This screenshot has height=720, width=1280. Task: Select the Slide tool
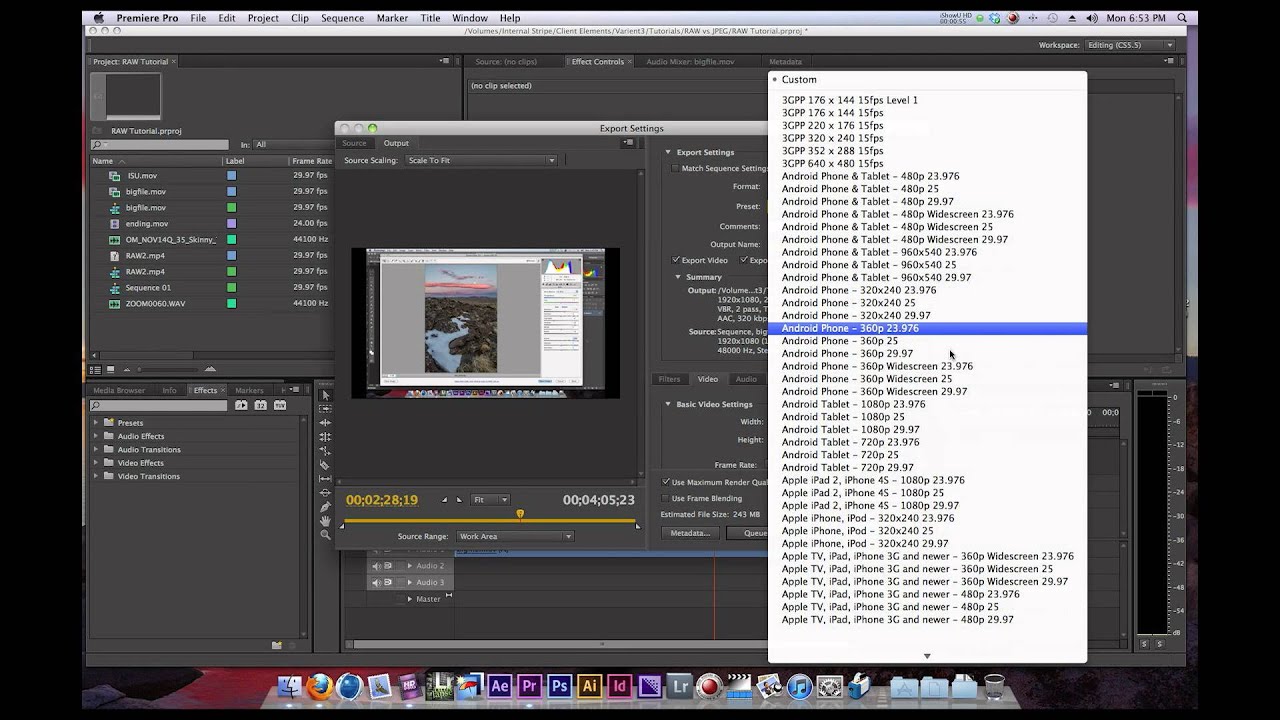point(325,493)
